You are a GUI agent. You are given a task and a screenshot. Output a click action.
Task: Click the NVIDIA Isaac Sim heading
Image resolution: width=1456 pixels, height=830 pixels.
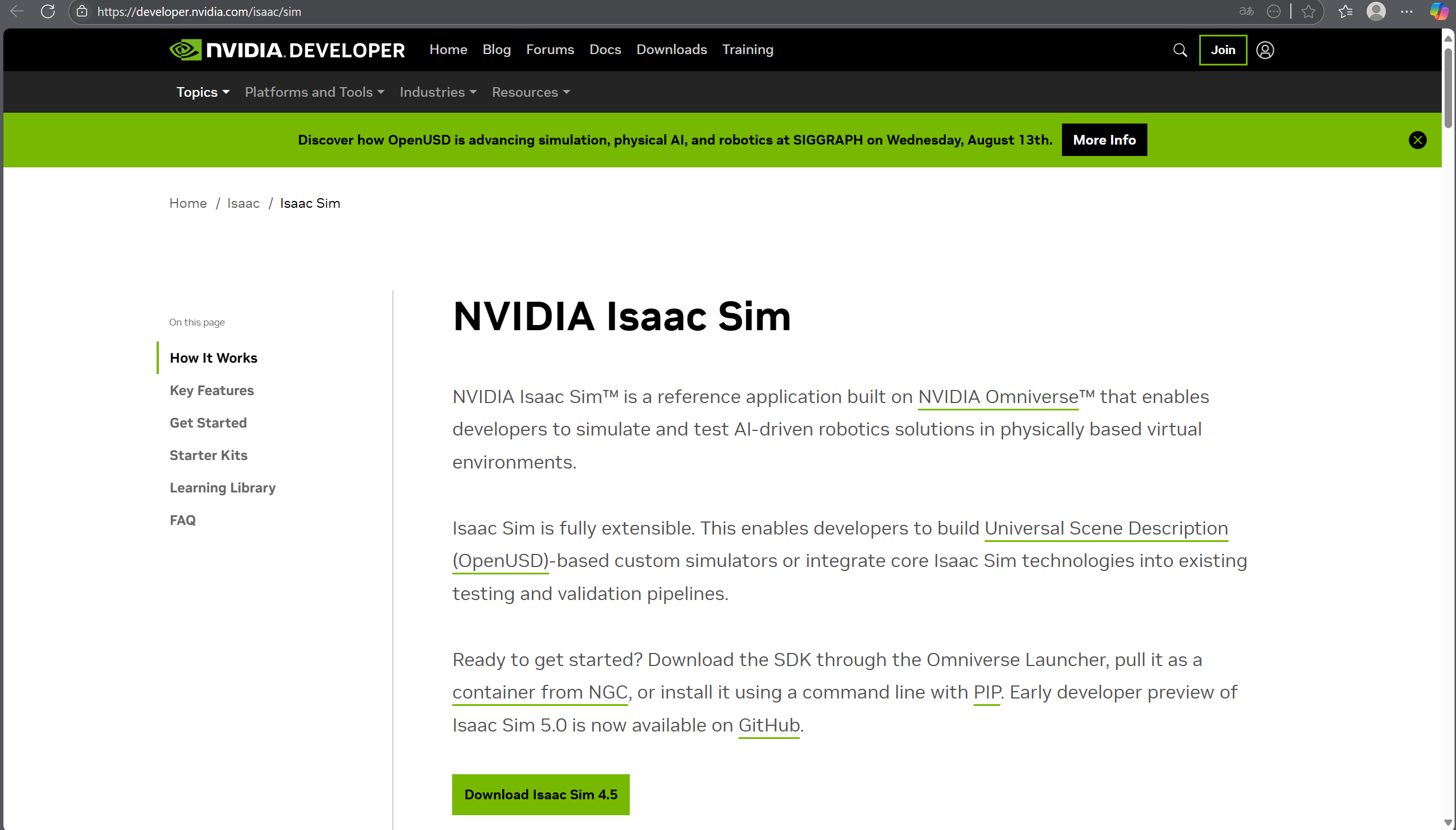(x=622, y=317)
